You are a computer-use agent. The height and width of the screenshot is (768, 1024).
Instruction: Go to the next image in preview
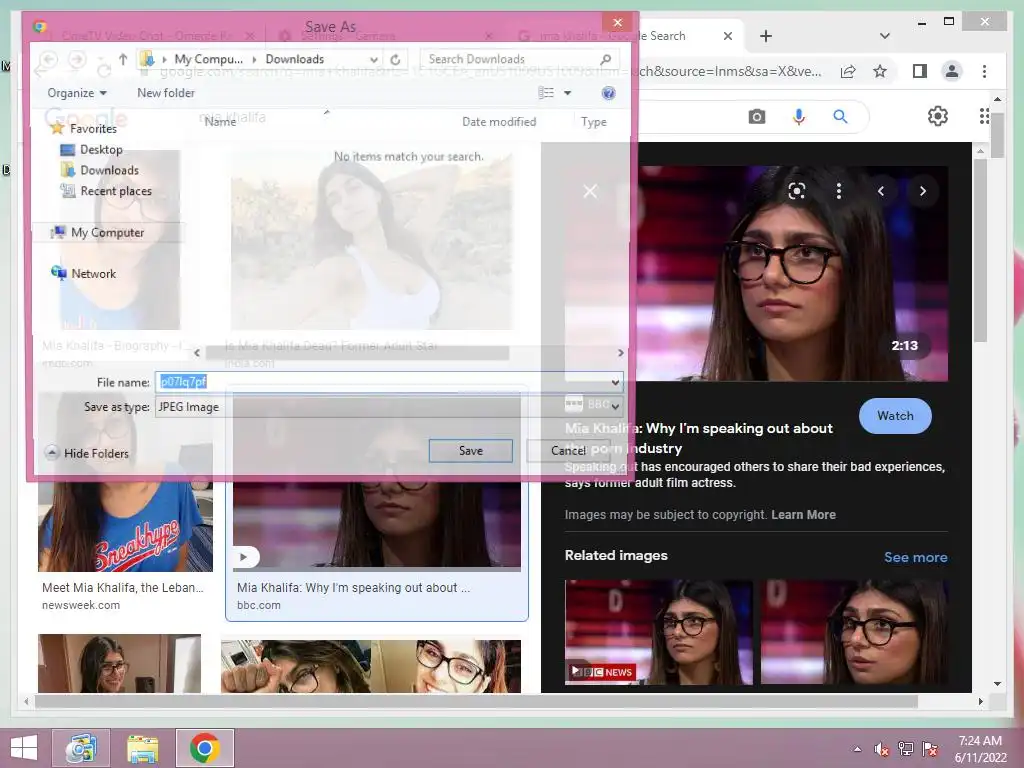pos(923,191)
